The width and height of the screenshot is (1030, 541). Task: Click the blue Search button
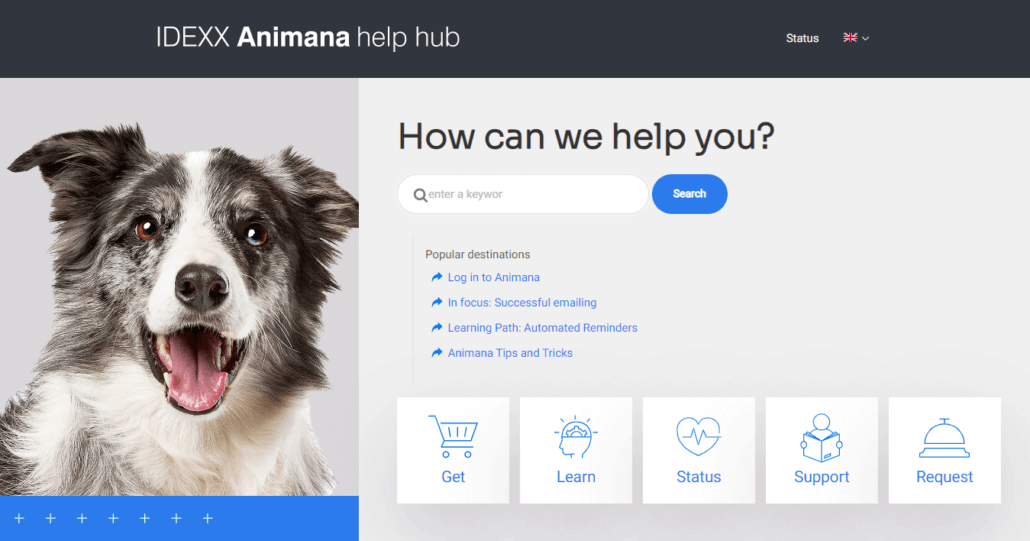[689, 194]
